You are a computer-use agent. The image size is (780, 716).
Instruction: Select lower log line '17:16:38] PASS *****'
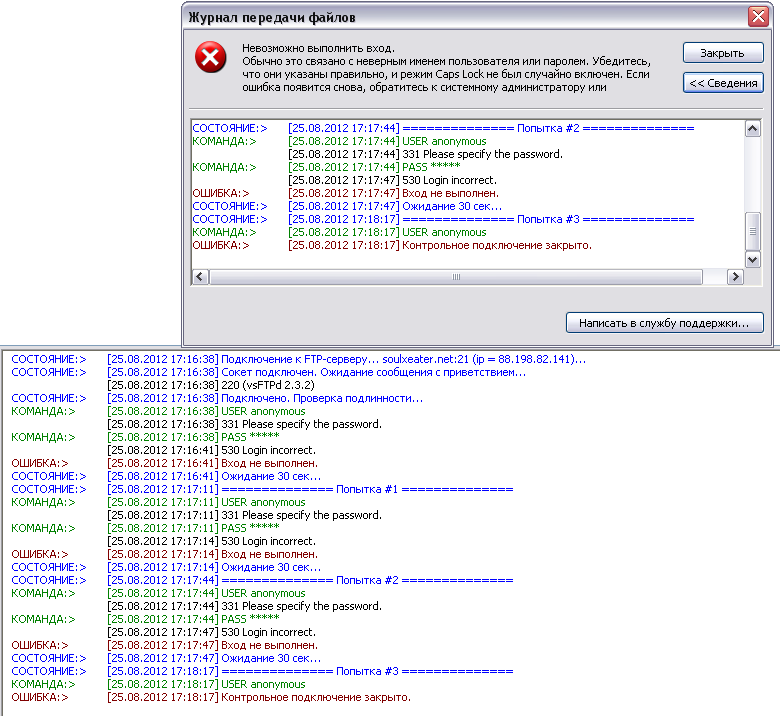click(145, 437)
